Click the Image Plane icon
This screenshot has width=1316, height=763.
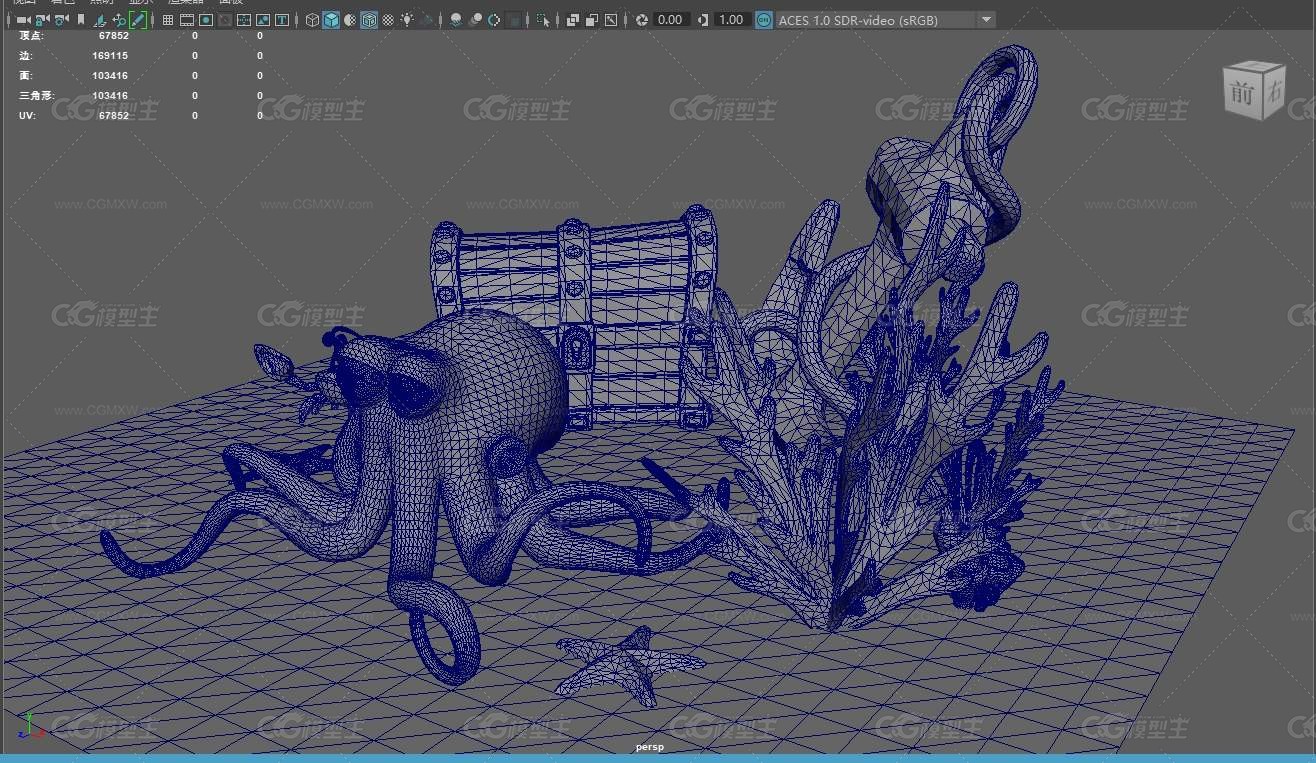coord(100,20)
